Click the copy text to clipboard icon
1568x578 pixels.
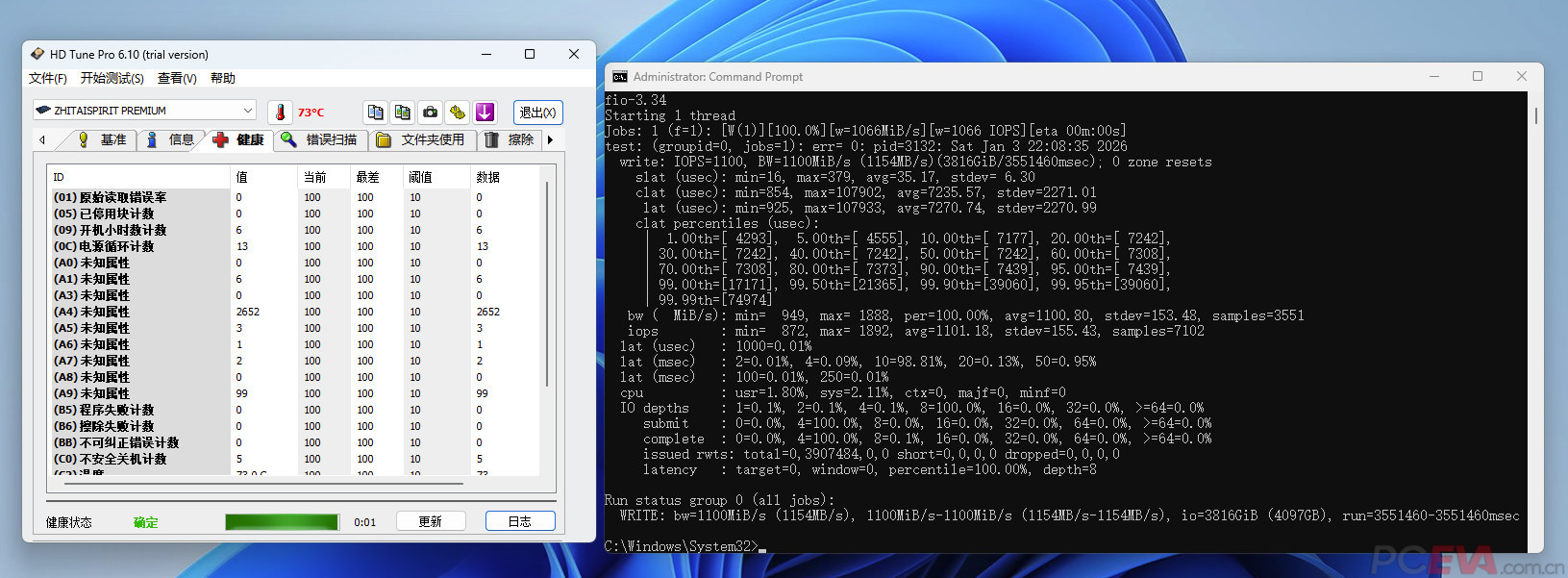click(x=375, y=113)
